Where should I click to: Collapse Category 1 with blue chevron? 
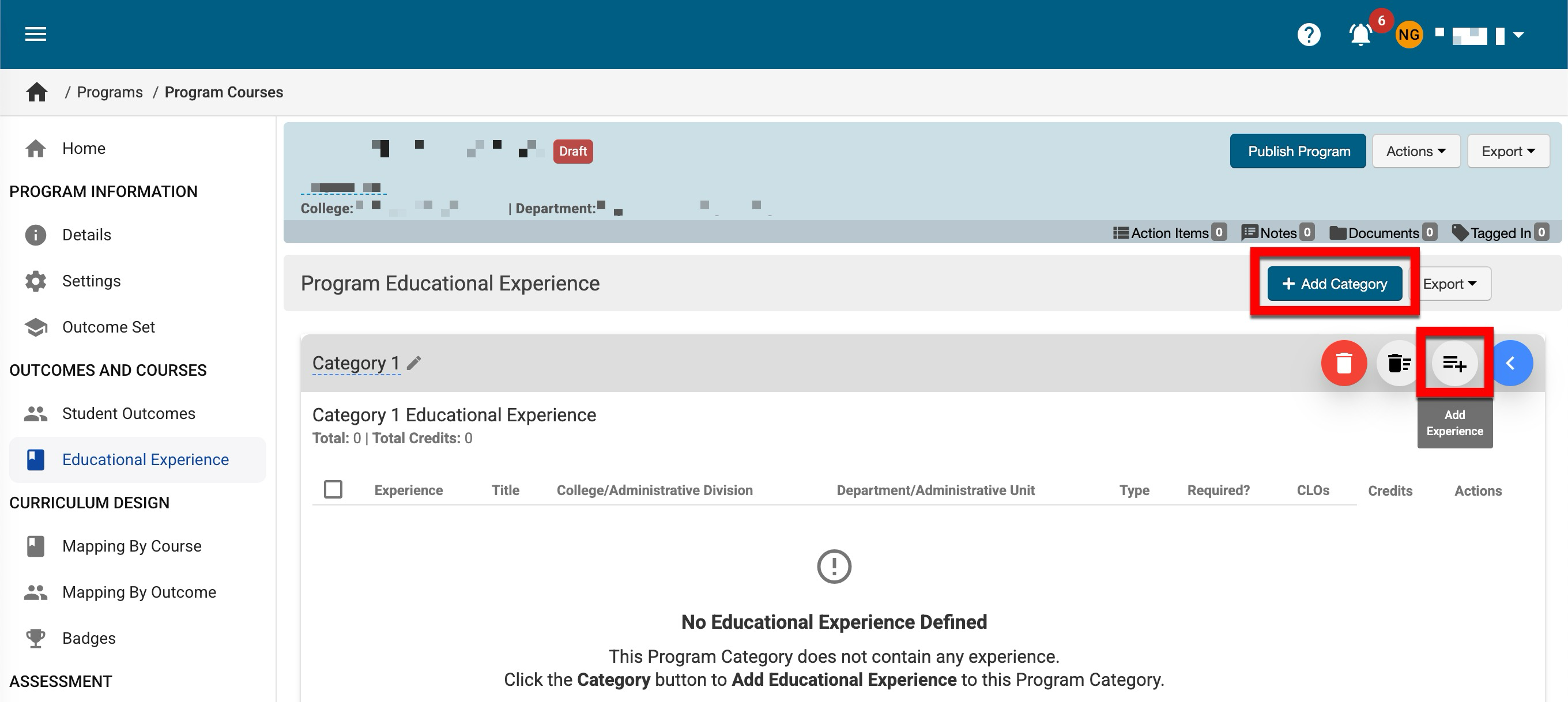point(1510,363)
